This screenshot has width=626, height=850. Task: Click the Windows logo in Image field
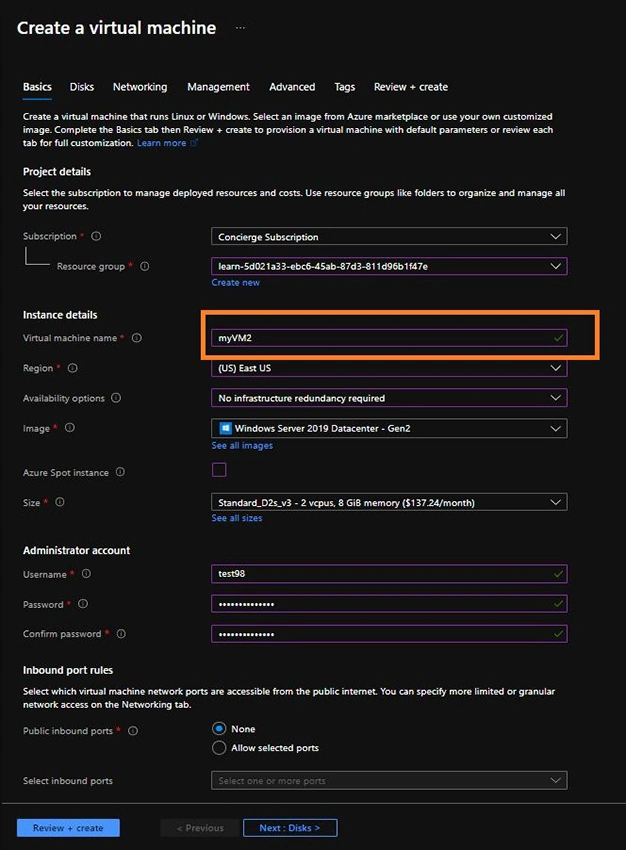225,428
